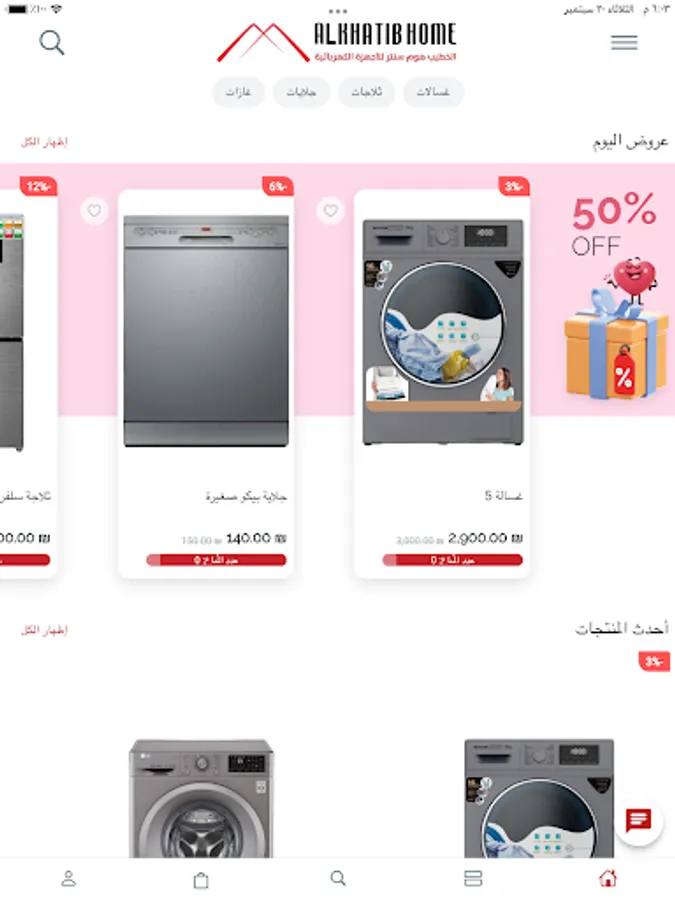Select the جلايات category chip

point(301,92)
